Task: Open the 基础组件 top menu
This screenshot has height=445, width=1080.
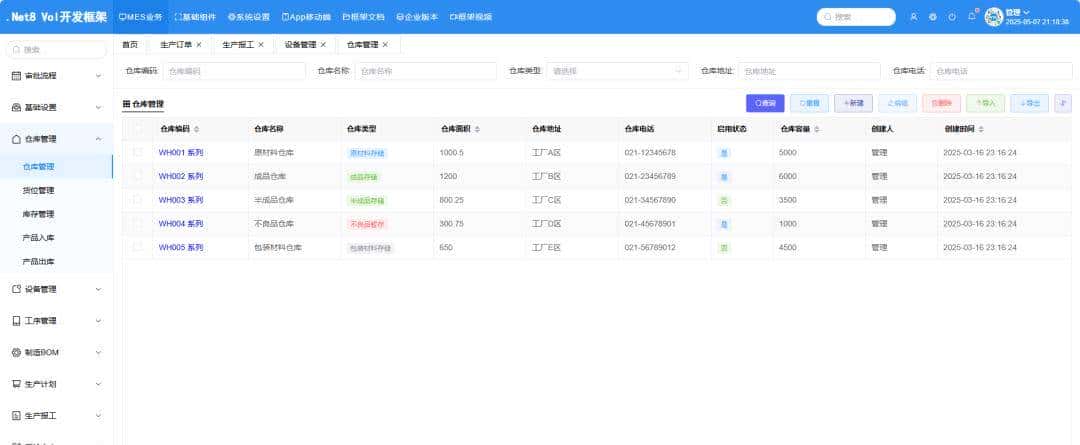Action: tap(195, 17)
